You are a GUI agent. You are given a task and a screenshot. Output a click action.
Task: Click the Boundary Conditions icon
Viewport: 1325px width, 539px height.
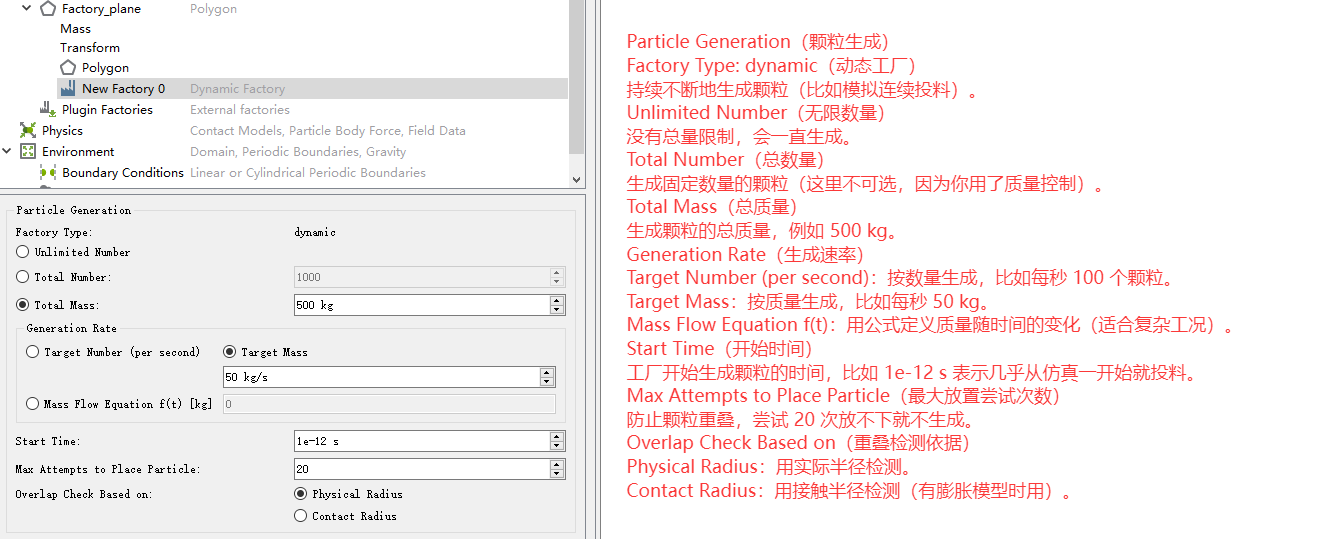tap(47, 173)
